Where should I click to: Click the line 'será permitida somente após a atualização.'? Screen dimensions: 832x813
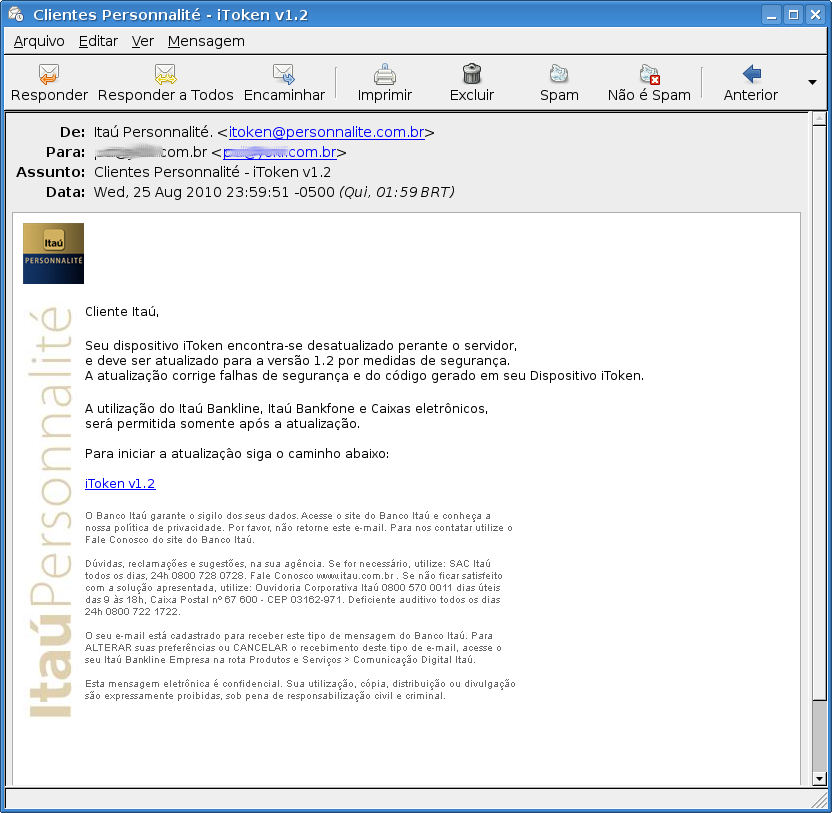222,424
